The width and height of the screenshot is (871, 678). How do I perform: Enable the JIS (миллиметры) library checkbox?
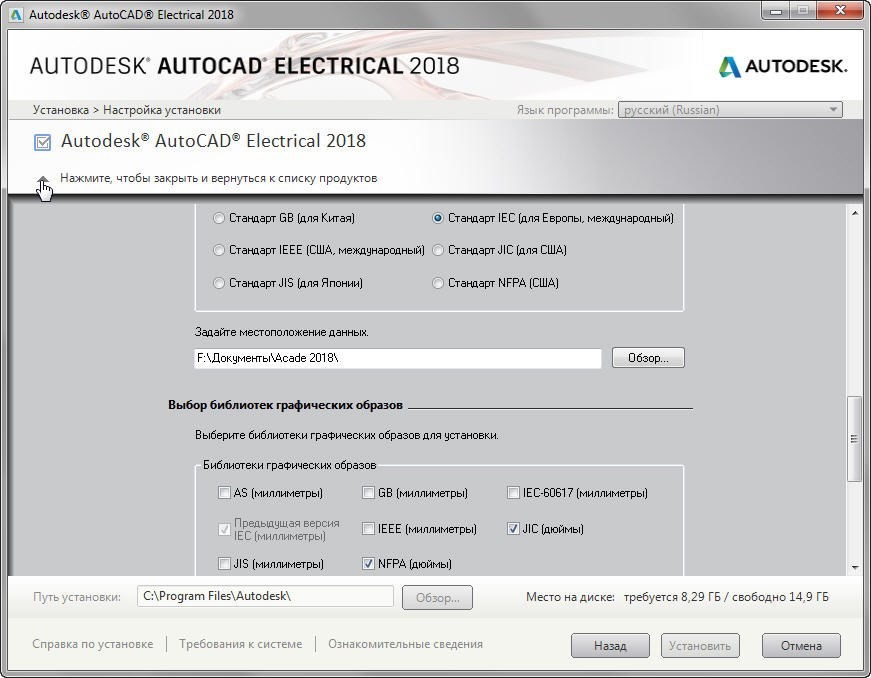[x=224, y=564]
